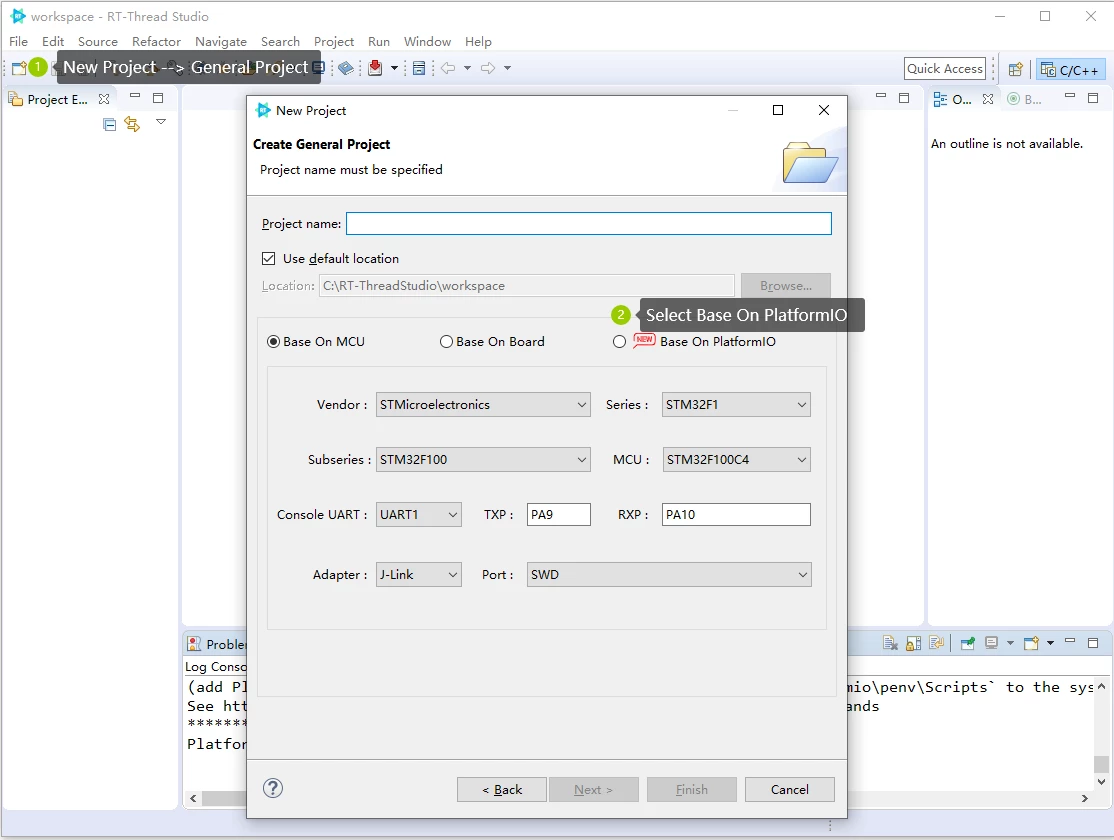
Task: Minimize the console panel
Action: click(1070, 641)
